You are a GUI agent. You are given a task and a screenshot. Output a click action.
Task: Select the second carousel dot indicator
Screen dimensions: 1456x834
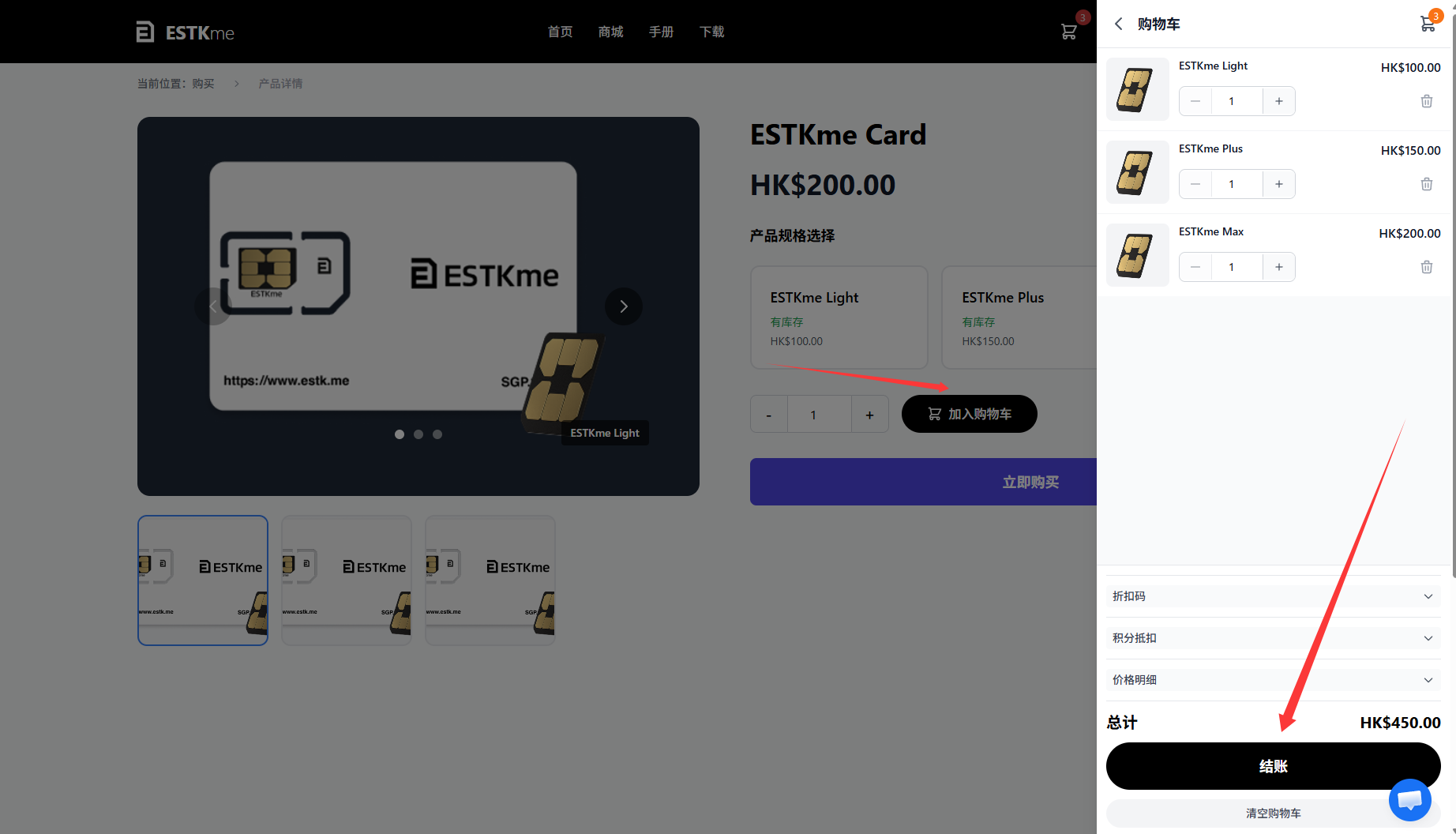(x=418, y=434)
